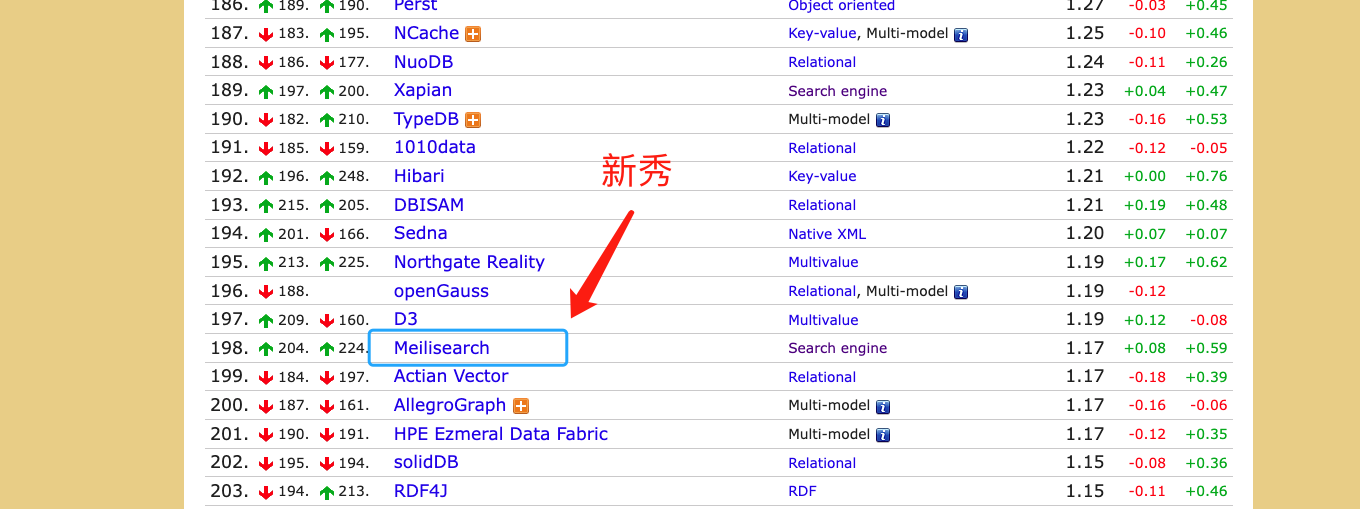The height and width of the screenshot is (509, 1360).
Task: Click Multivalue link in D3 row
Action: (823, 320)
